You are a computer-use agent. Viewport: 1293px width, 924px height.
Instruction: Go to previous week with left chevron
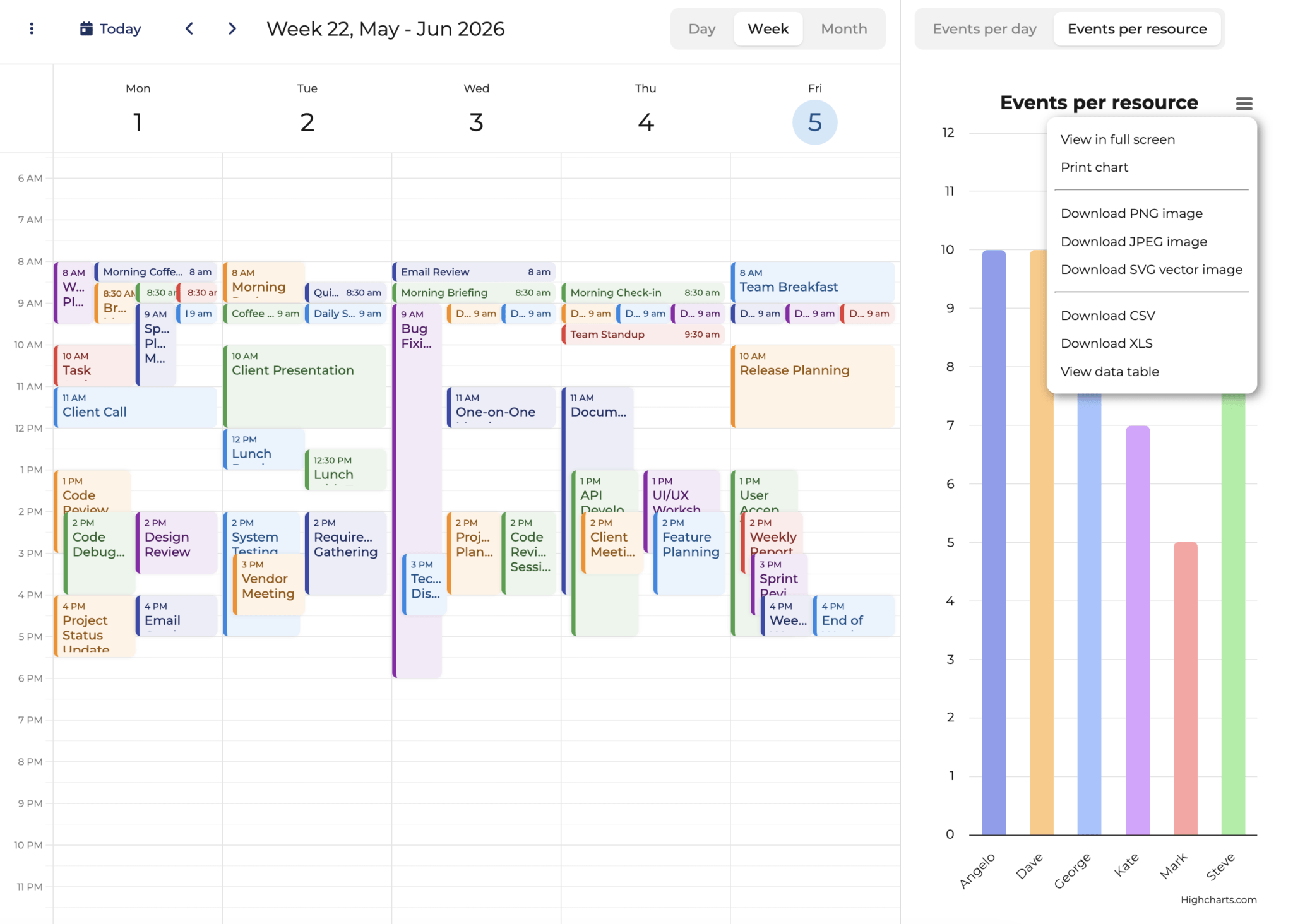189,28
